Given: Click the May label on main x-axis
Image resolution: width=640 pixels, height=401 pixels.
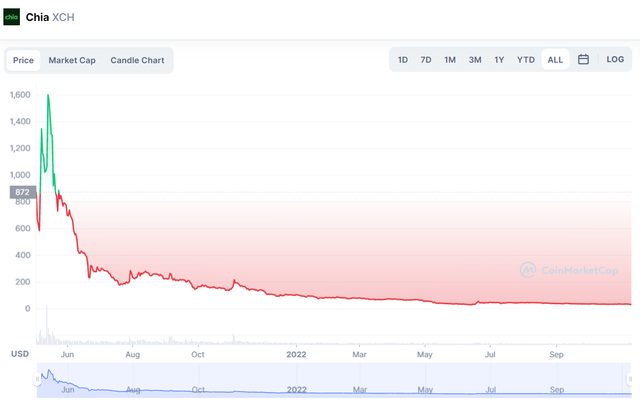Looking at the screenshot, I should click(x=424, y=354).
